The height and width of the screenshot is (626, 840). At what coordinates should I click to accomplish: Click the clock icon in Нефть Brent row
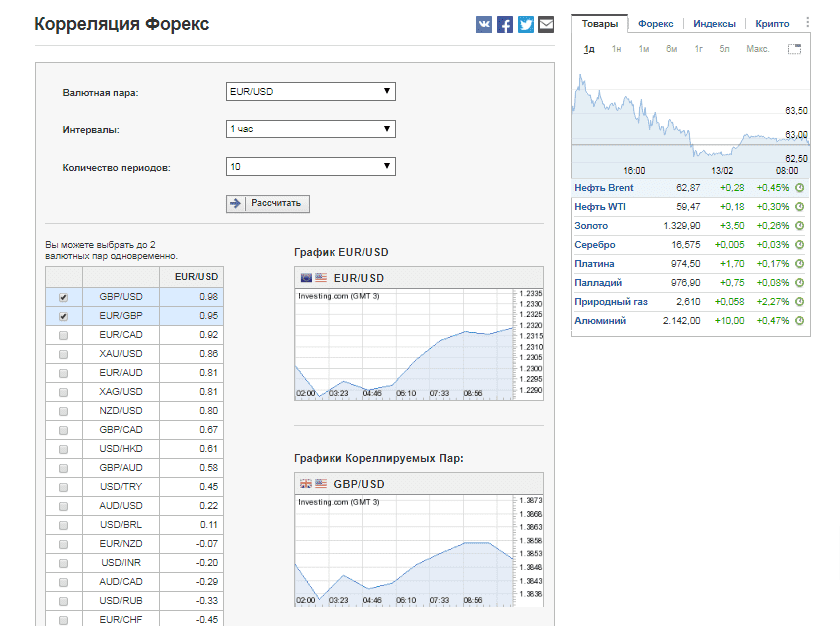[799, 188]
